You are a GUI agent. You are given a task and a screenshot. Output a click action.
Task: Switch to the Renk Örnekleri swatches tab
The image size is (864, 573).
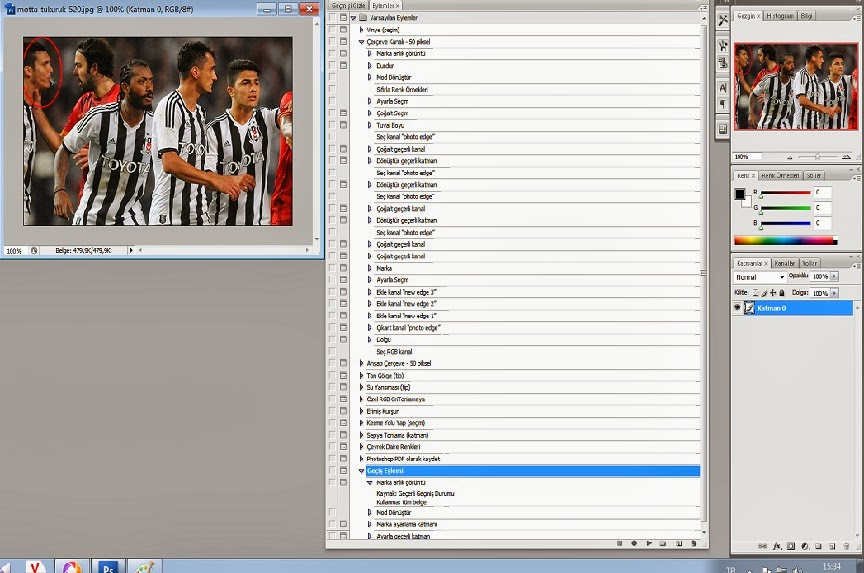point(780,176)
